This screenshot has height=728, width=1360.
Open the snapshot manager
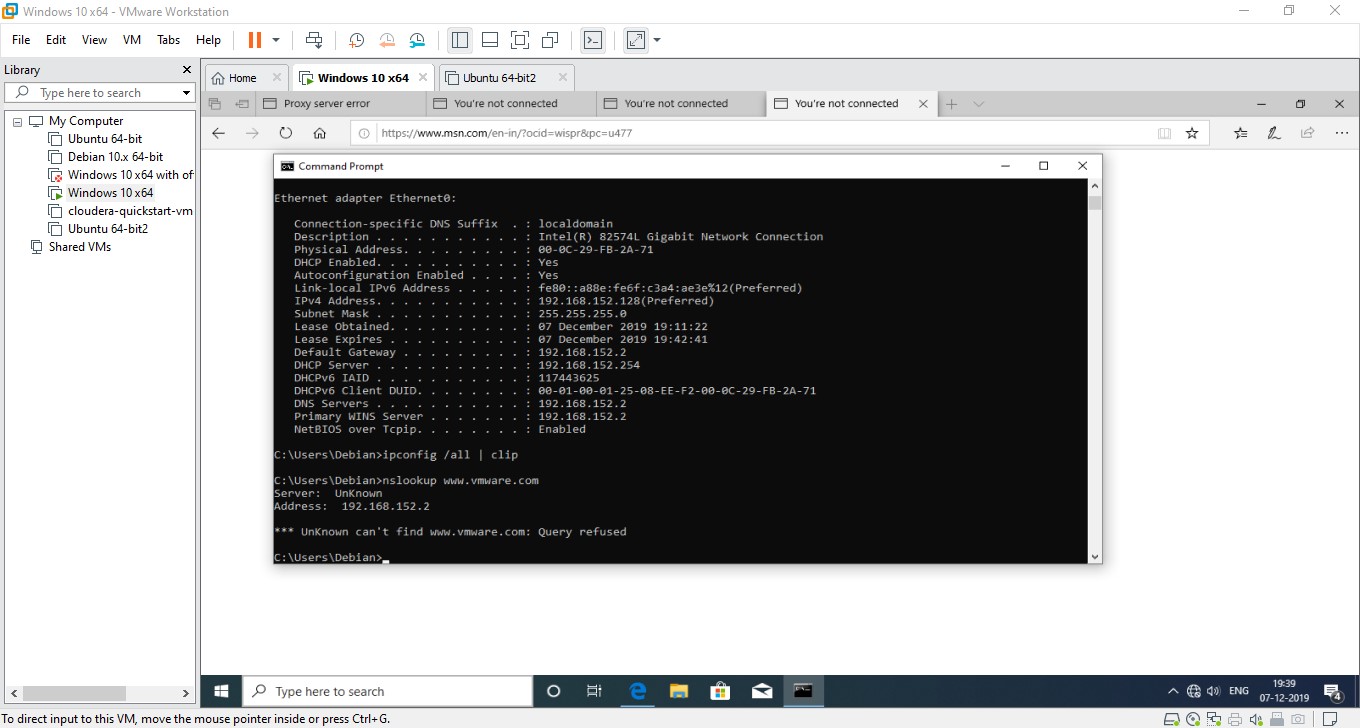pos(417,40)
